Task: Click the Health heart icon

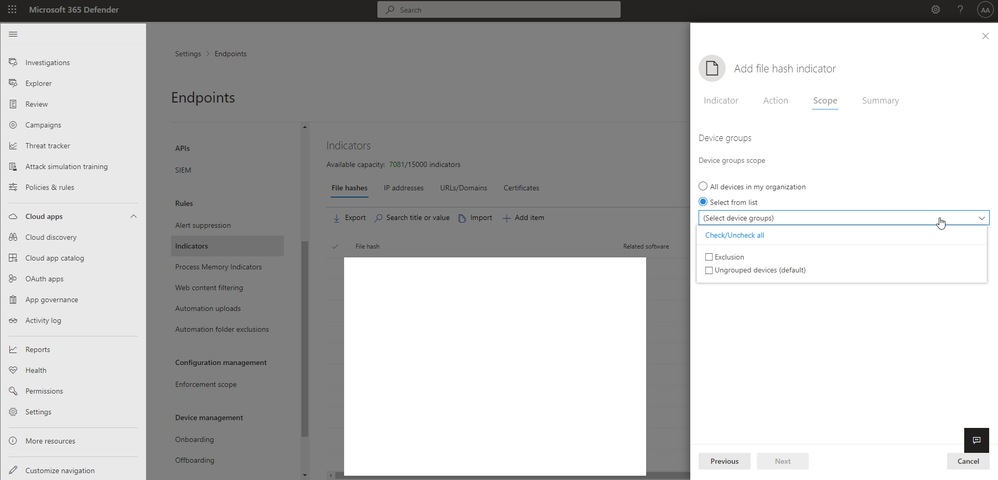Action: 13,371
